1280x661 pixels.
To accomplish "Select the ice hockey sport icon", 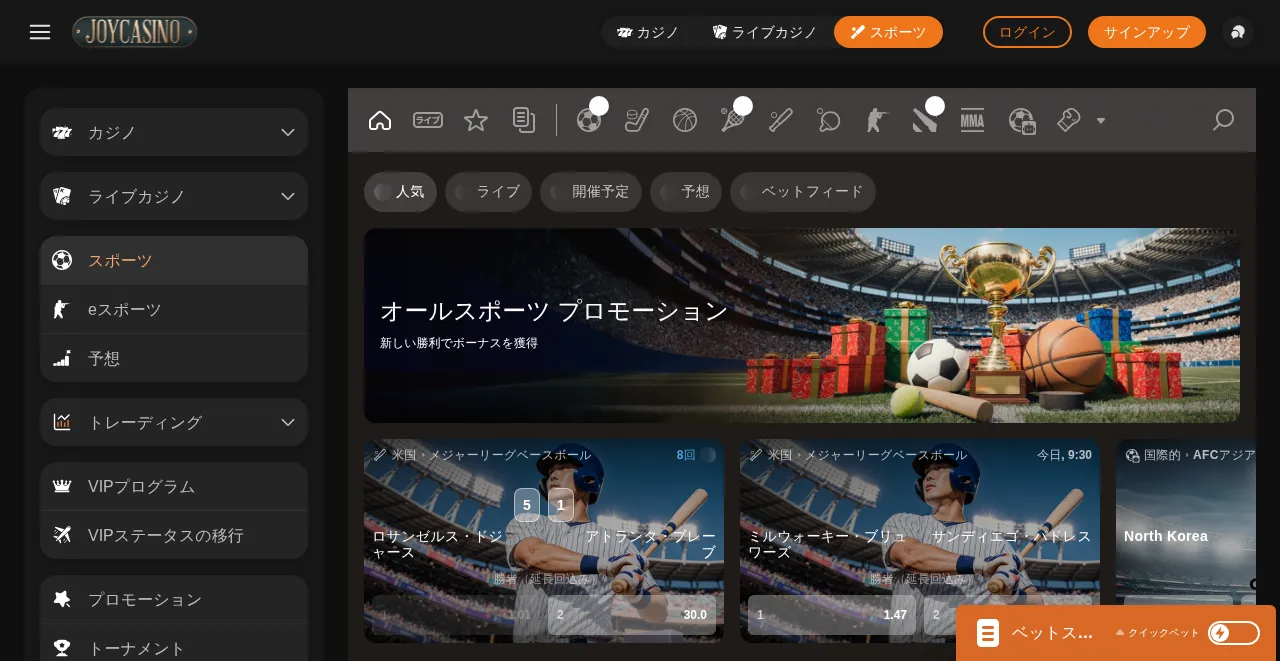I will tap(637, 120).
